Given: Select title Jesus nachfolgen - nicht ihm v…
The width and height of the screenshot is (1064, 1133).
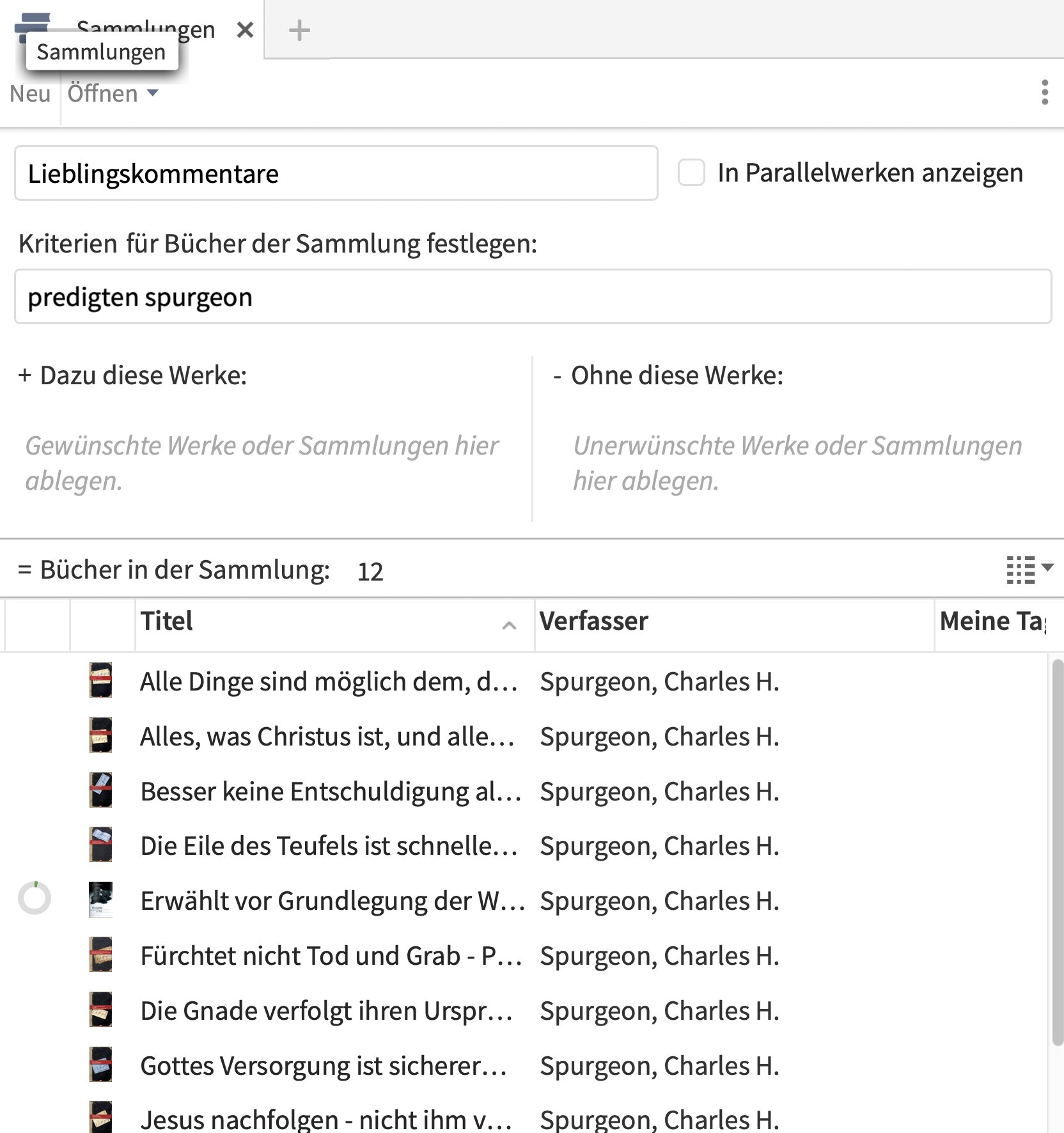Looking at the screenshot, I should [326, 1120].
